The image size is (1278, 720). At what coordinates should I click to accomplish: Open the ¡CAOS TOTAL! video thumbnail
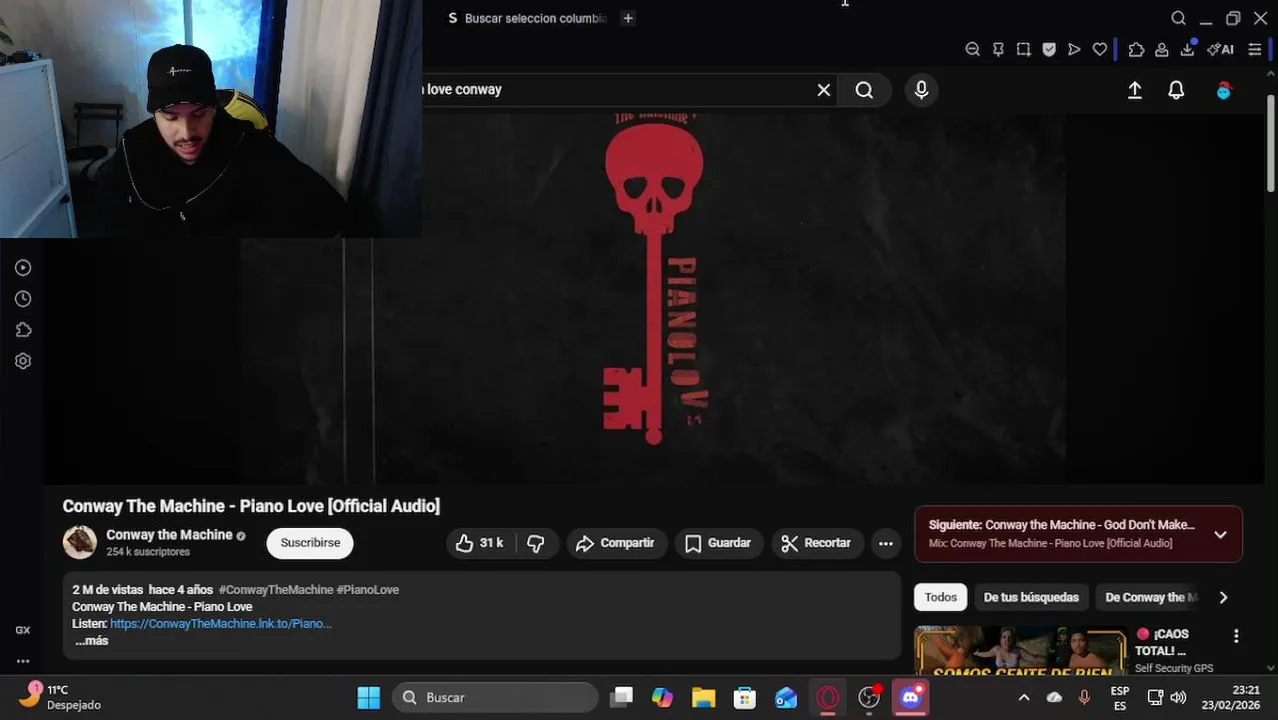tap(1020, 650)
